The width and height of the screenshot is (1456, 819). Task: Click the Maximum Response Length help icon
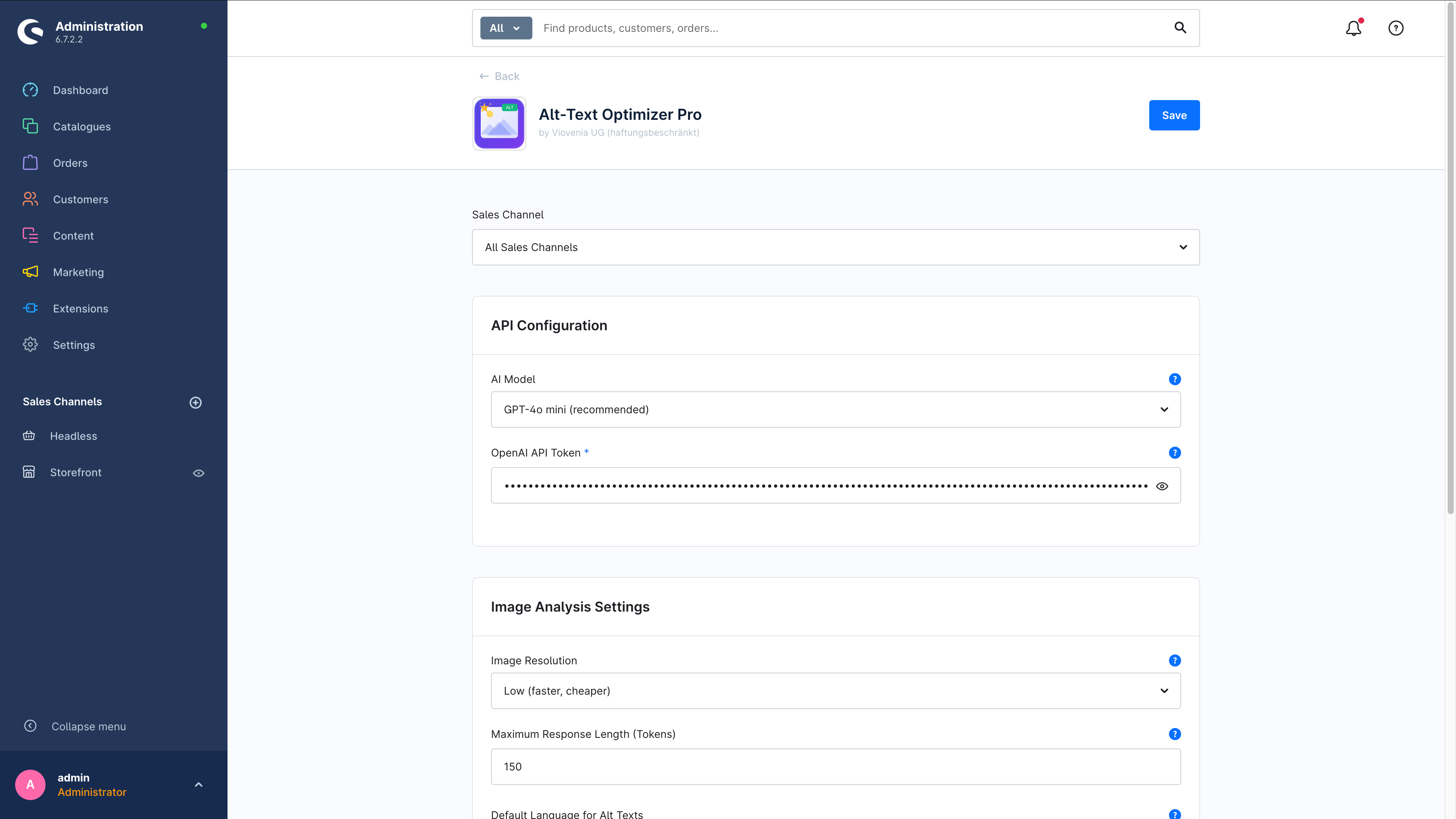(x=1175, y=734)
